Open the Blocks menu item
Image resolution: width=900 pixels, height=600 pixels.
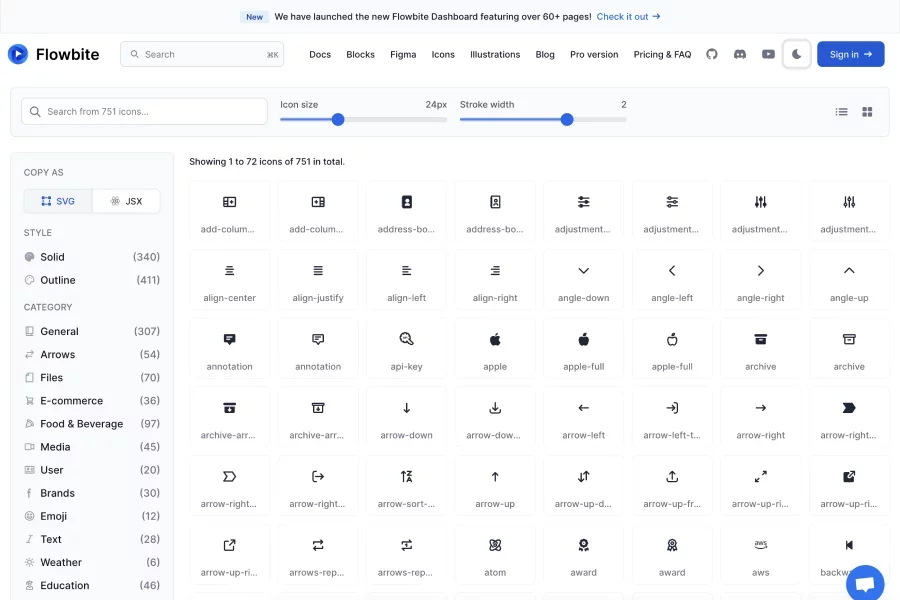[x=360, y=54]
